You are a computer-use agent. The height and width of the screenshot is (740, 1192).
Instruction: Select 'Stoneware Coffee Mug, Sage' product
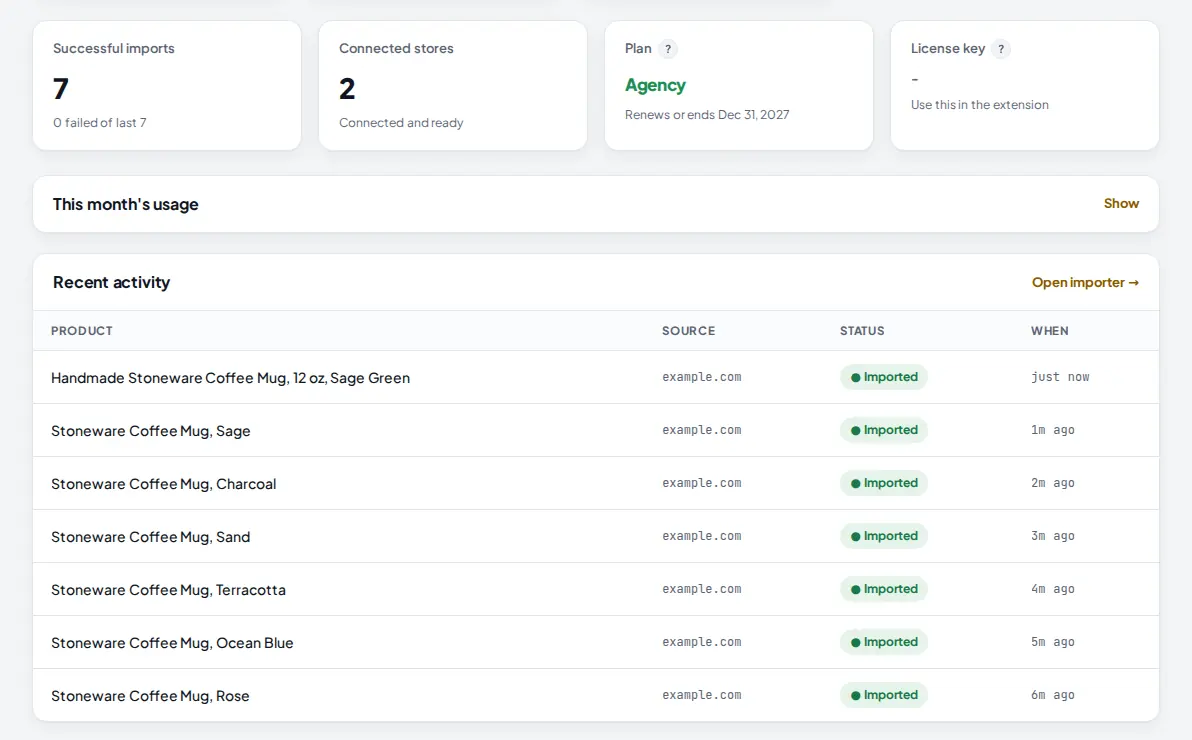tap(151, 430)
